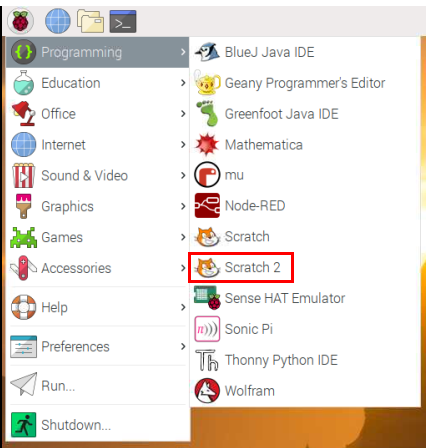Click the Shutdown running man icon
This screenshot has height=448, width=426.
pyautogui.click(x=23, y=425)
